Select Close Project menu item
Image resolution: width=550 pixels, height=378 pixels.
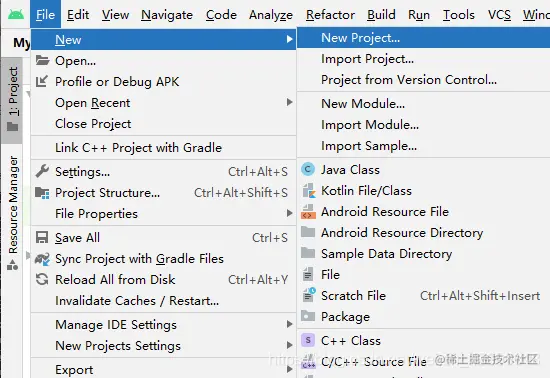[x=163, y=124]
